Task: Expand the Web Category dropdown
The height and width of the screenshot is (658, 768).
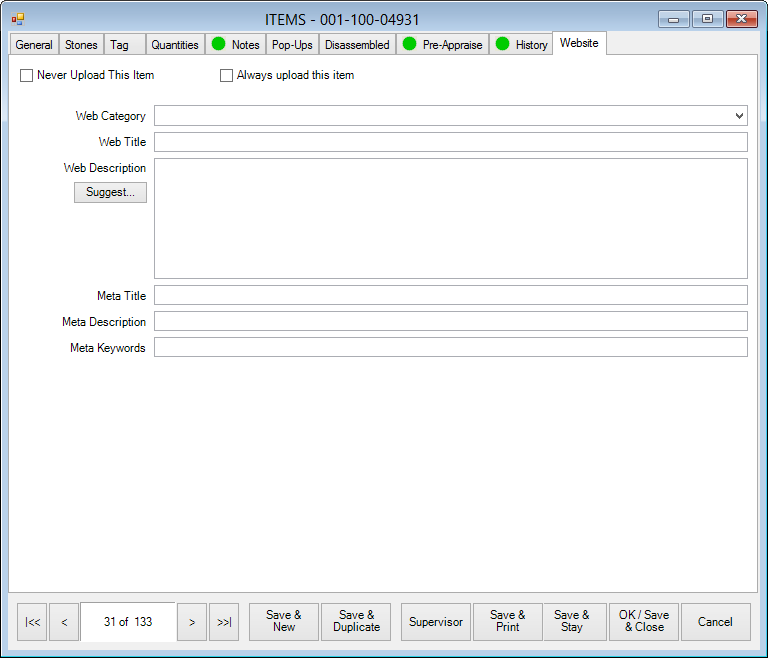Action: click(x=738, y=116)
